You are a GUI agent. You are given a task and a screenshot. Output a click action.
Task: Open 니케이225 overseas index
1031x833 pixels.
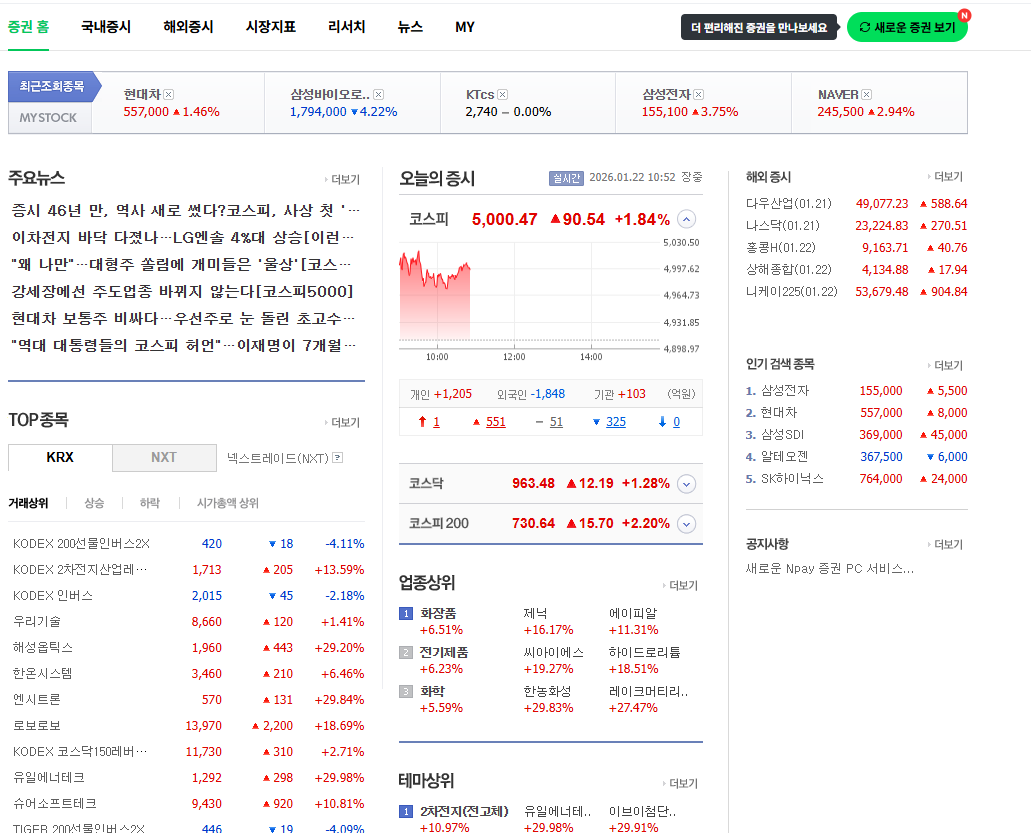[x=792, y=292]
